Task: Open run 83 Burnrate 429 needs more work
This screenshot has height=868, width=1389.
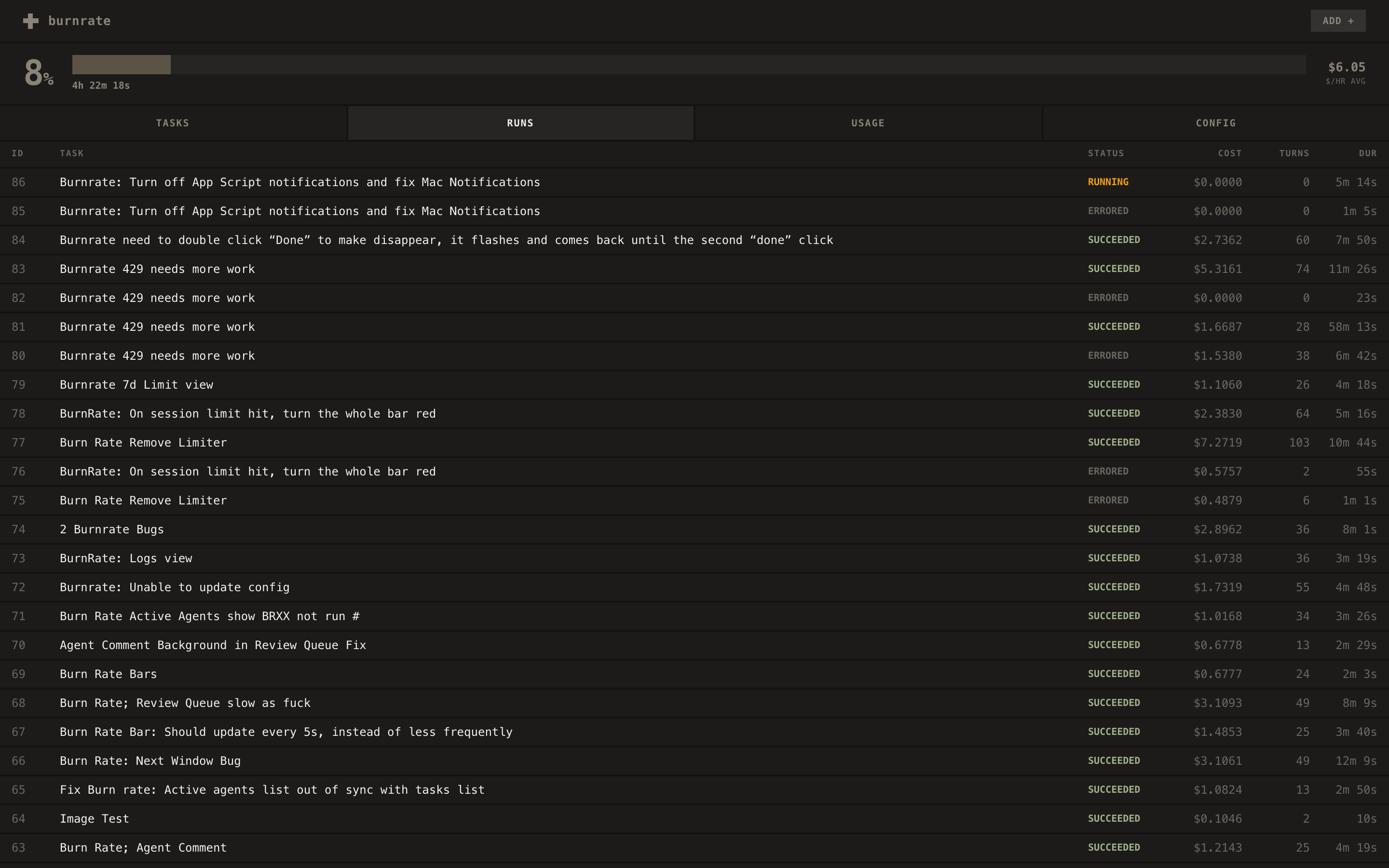Action: point(157,269)
